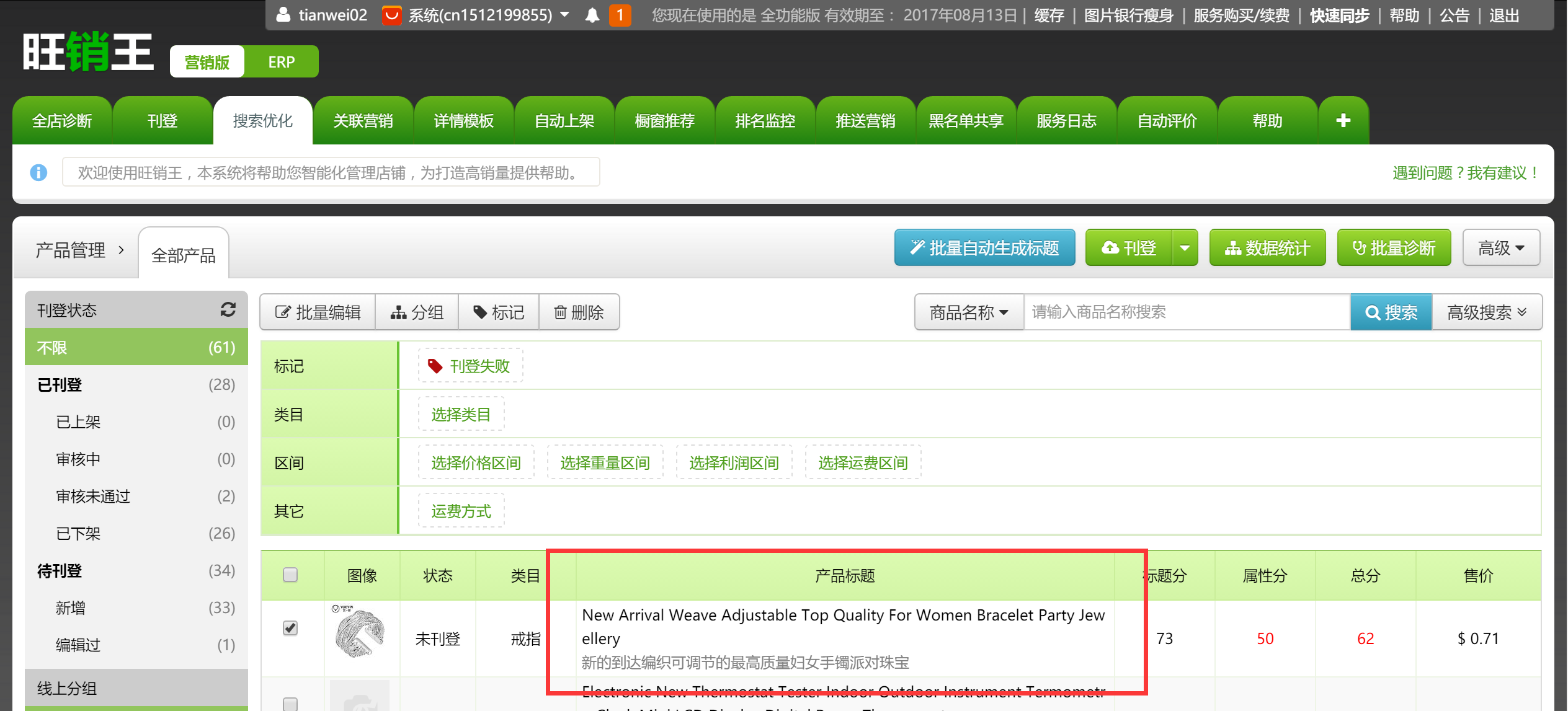Click the 分组 group button
The width and height of the screenshot is (1568, 711).
coord(417,312)
